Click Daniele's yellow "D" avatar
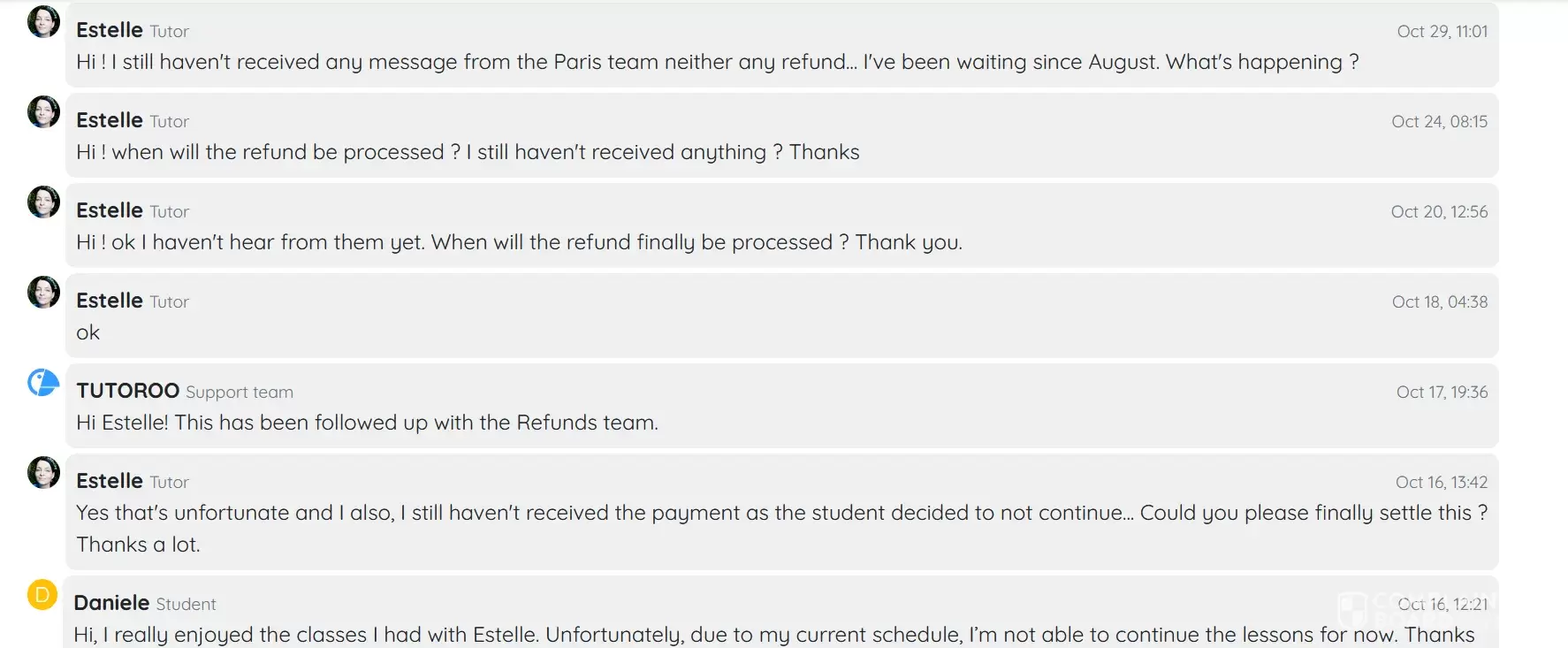Screen dimensions: 1568x648 pos(42,595)
